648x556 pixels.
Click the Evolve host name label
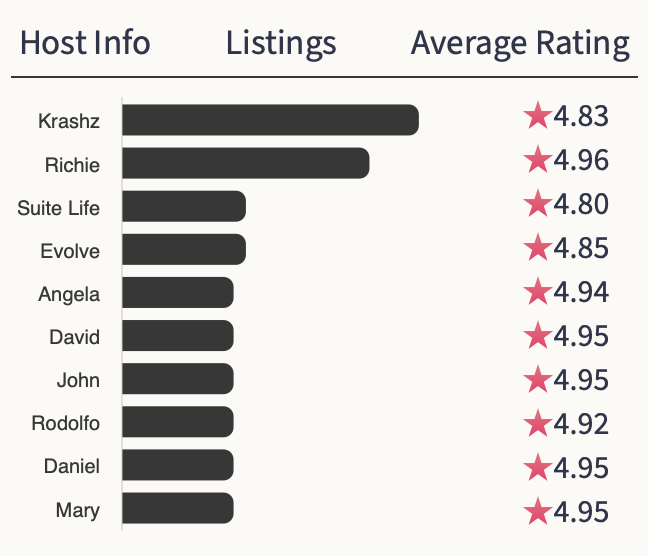[70, 251]
